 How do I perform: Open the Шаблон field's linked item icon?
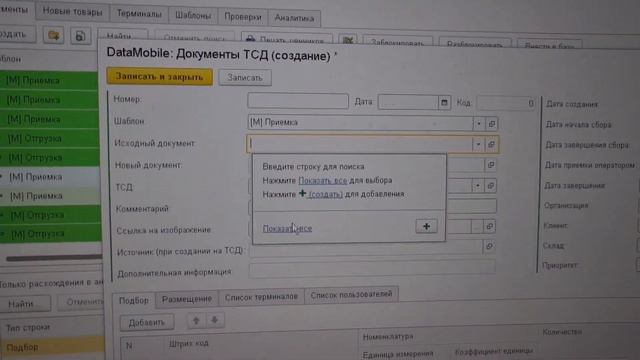point(491,123)
